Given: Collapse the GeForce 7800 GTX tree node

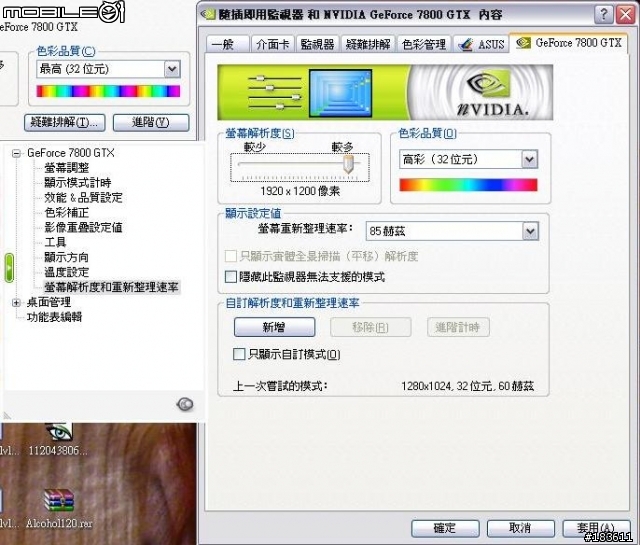Looking at the screenshot, I should click(x=16, y=153).
